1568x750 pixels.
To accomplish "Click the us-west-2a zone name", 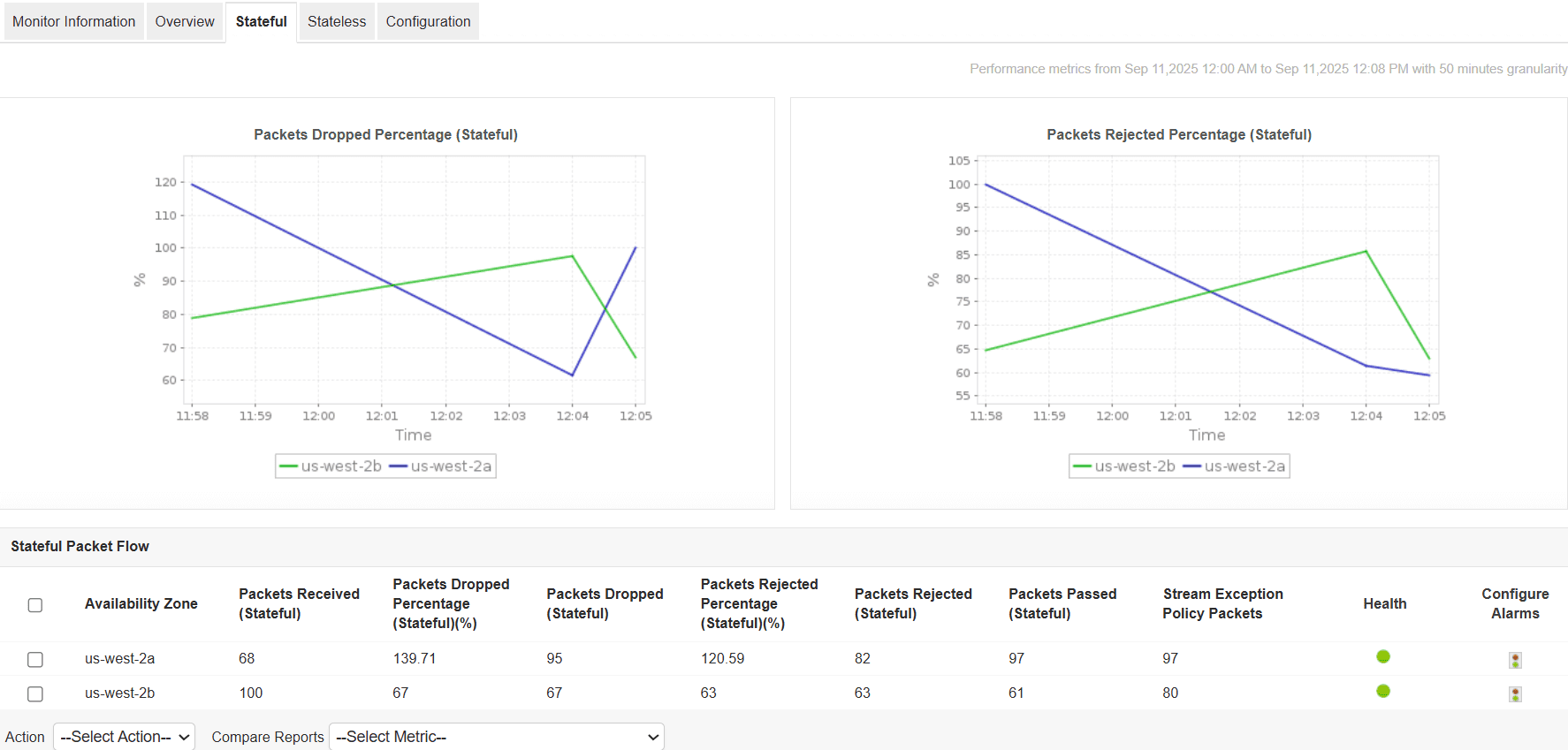I will (x=119, y=658).
